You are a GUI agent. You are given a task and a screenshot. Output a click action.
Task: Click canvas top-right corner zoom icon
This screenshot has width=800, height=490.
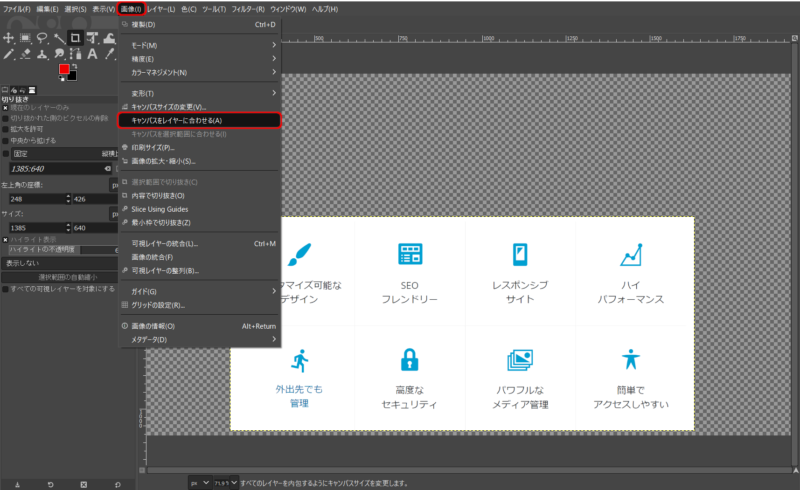[x=794, y=38]
